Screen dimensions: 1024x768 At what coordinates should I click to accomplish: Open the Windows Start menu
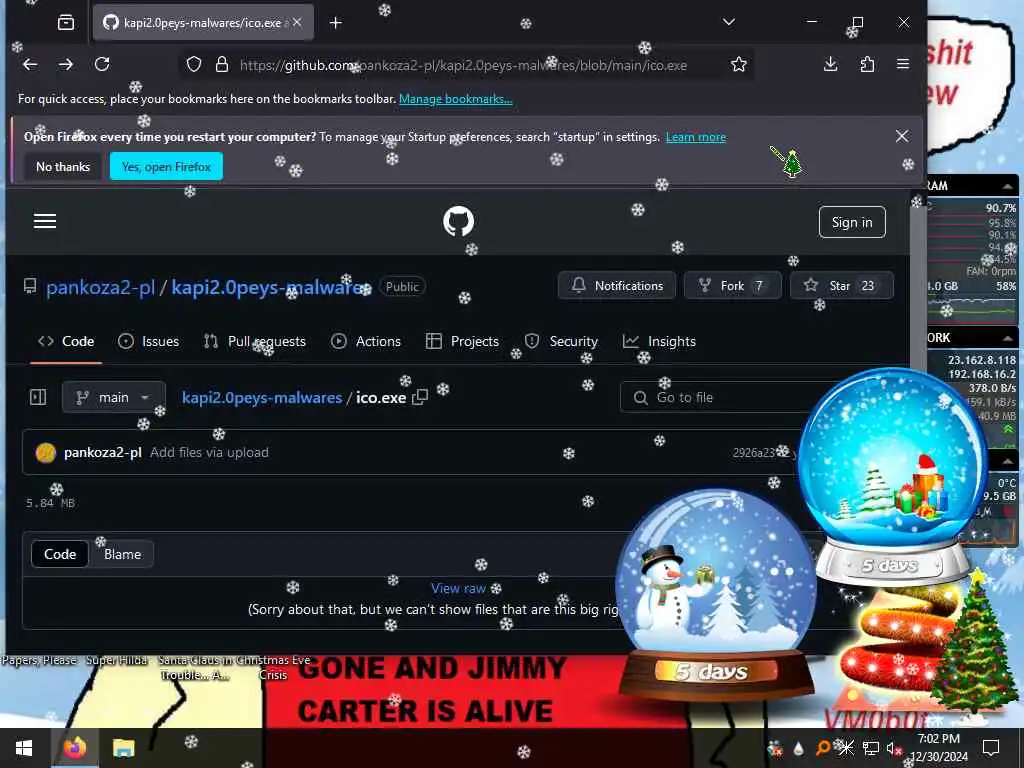[x=24, y=748]
